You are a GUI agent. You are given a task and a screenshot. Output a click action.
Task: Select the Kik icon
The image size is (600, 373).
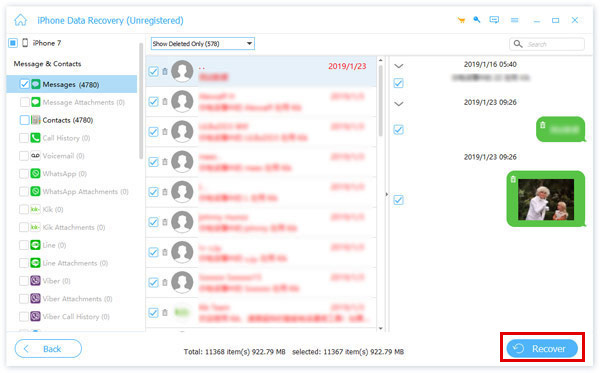point(36,209)
